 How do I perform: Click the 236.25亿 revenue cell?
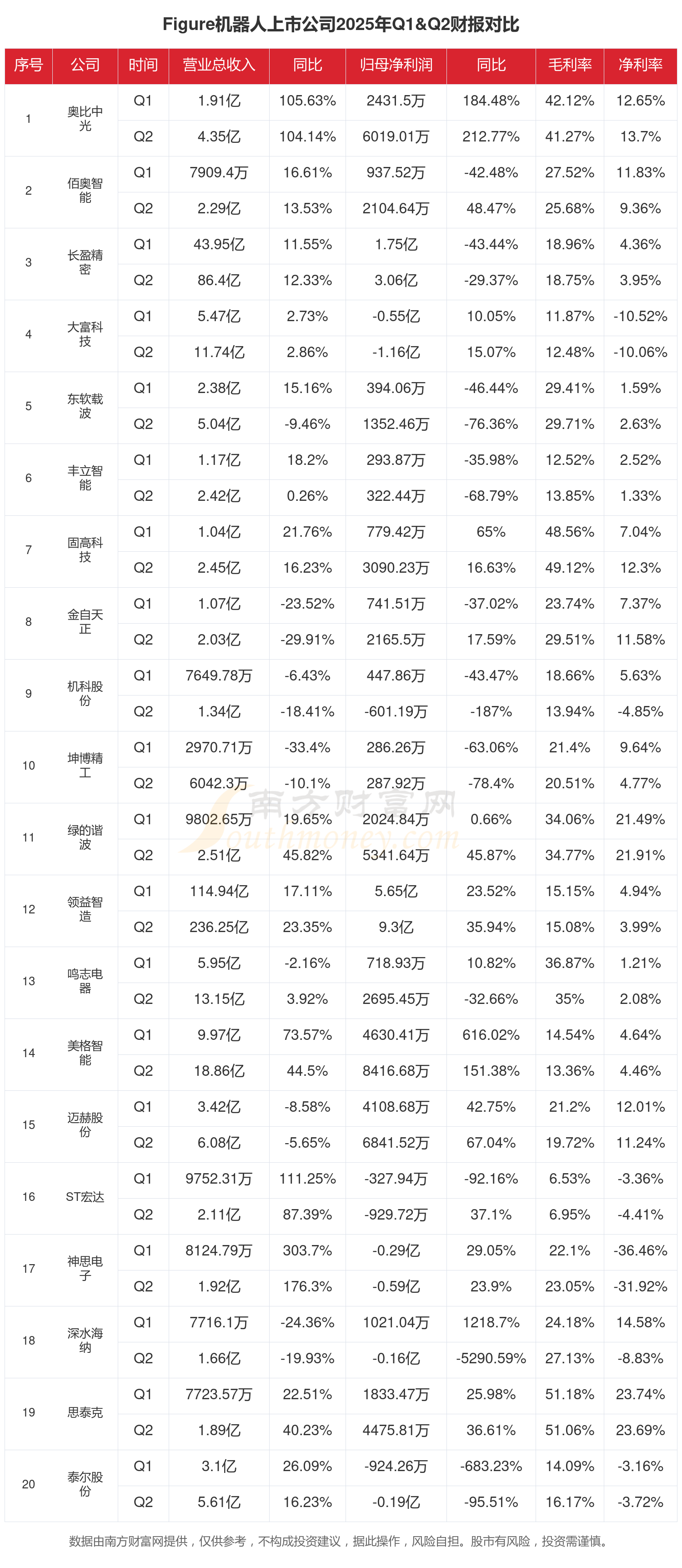point(218,927)
